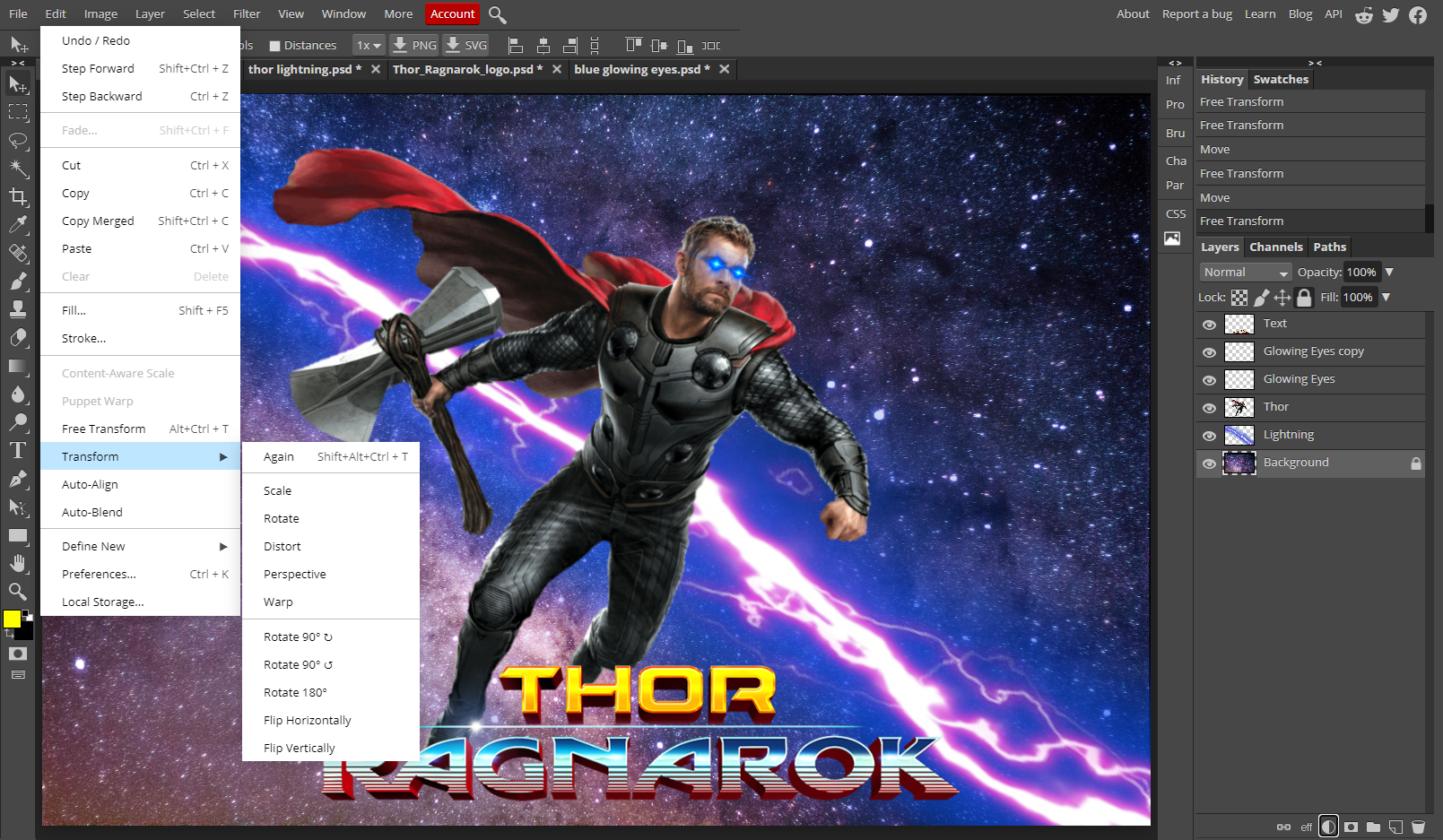Image resolution: width=1443 pixels, height=840 pixels.
Task: Hide the Text layer
Action: click(1209, 325)
